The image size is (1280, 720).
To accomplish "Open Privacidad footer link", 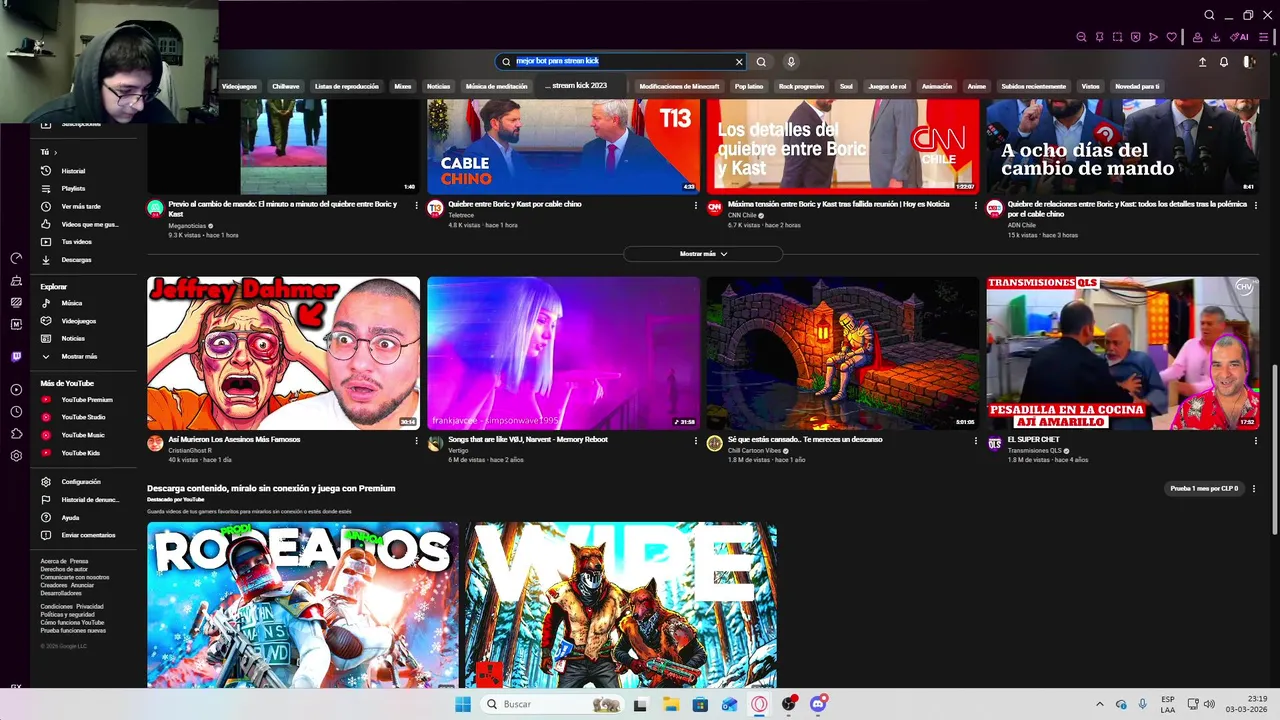I will click(90, 606).
